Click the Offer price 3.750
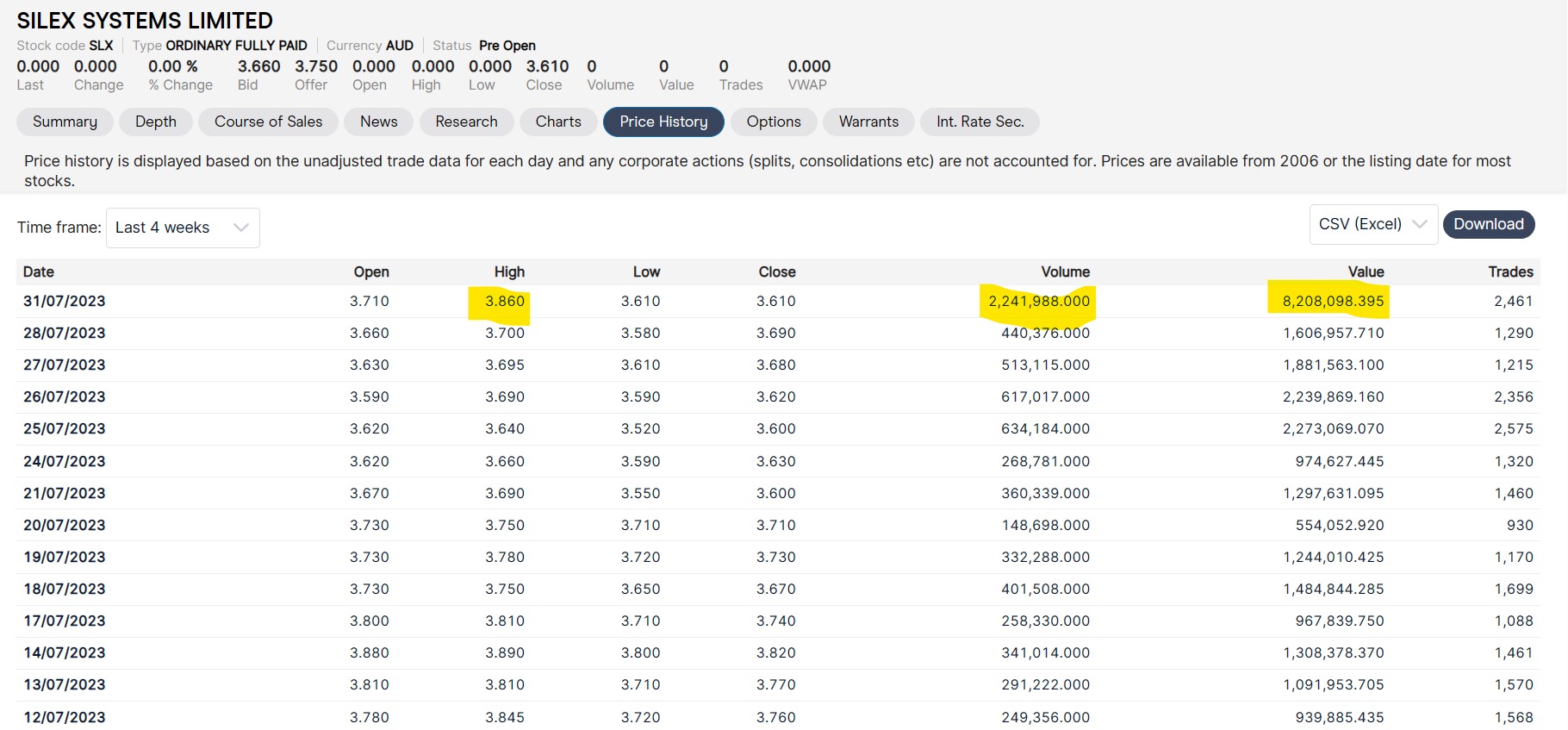The image size is (1568, 730). coord(316,66)
